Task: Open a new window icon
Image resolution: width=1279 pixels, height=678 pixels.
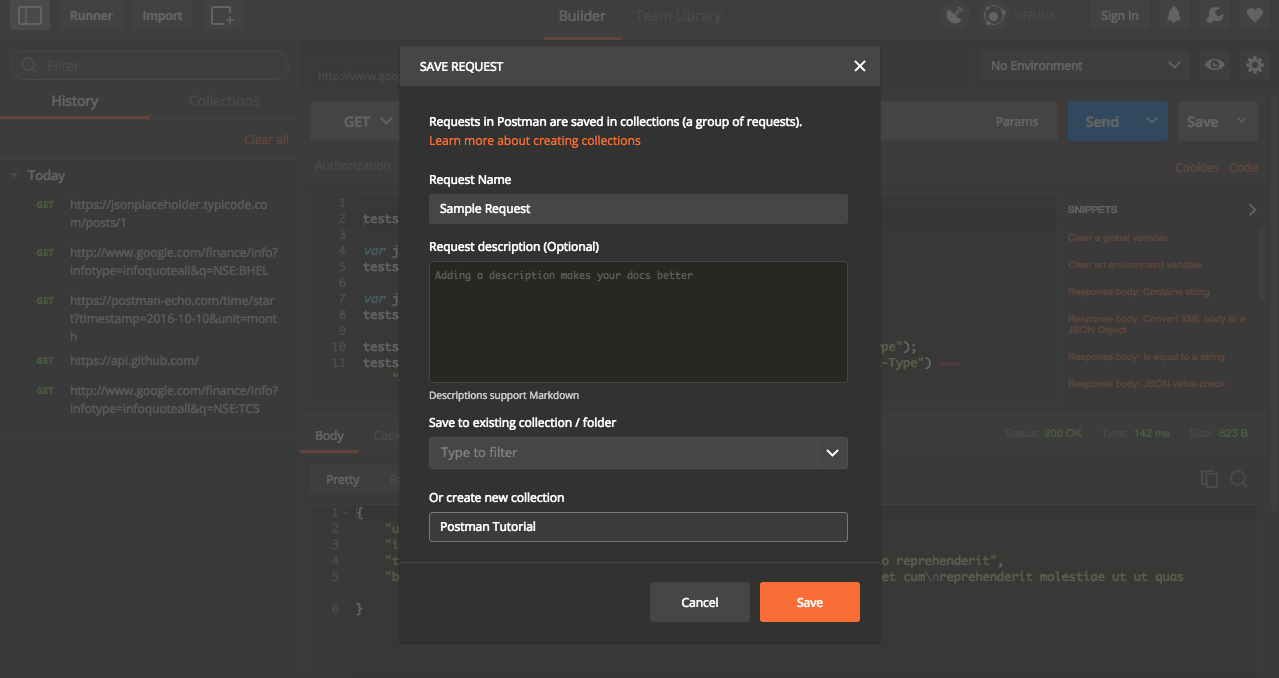Action: 221,15
